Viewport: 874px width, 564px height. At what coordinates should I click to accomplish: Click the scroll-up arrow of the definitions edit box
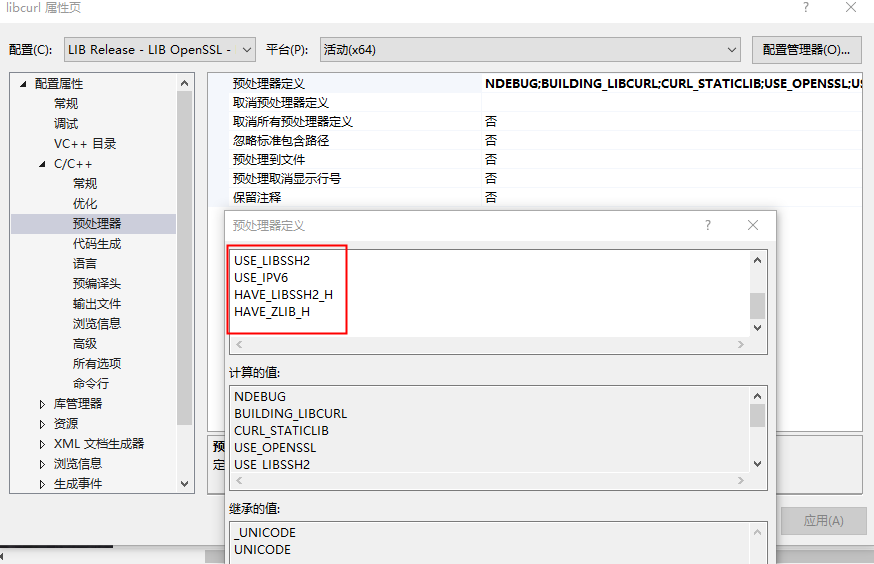pos(757,260)
